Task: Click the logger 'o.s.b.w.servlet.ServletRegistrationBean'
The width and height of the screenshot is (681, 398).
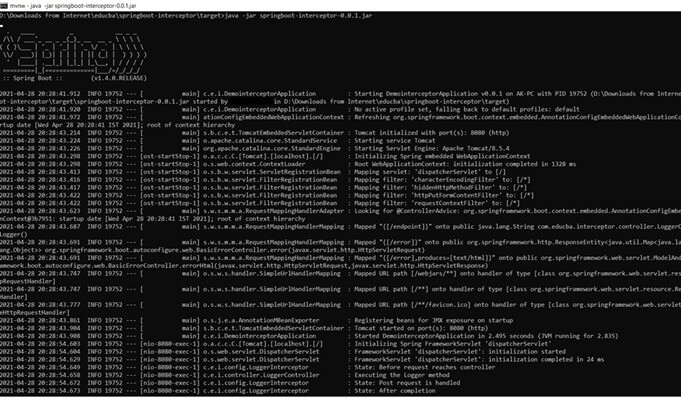Action: pos(271,172)
